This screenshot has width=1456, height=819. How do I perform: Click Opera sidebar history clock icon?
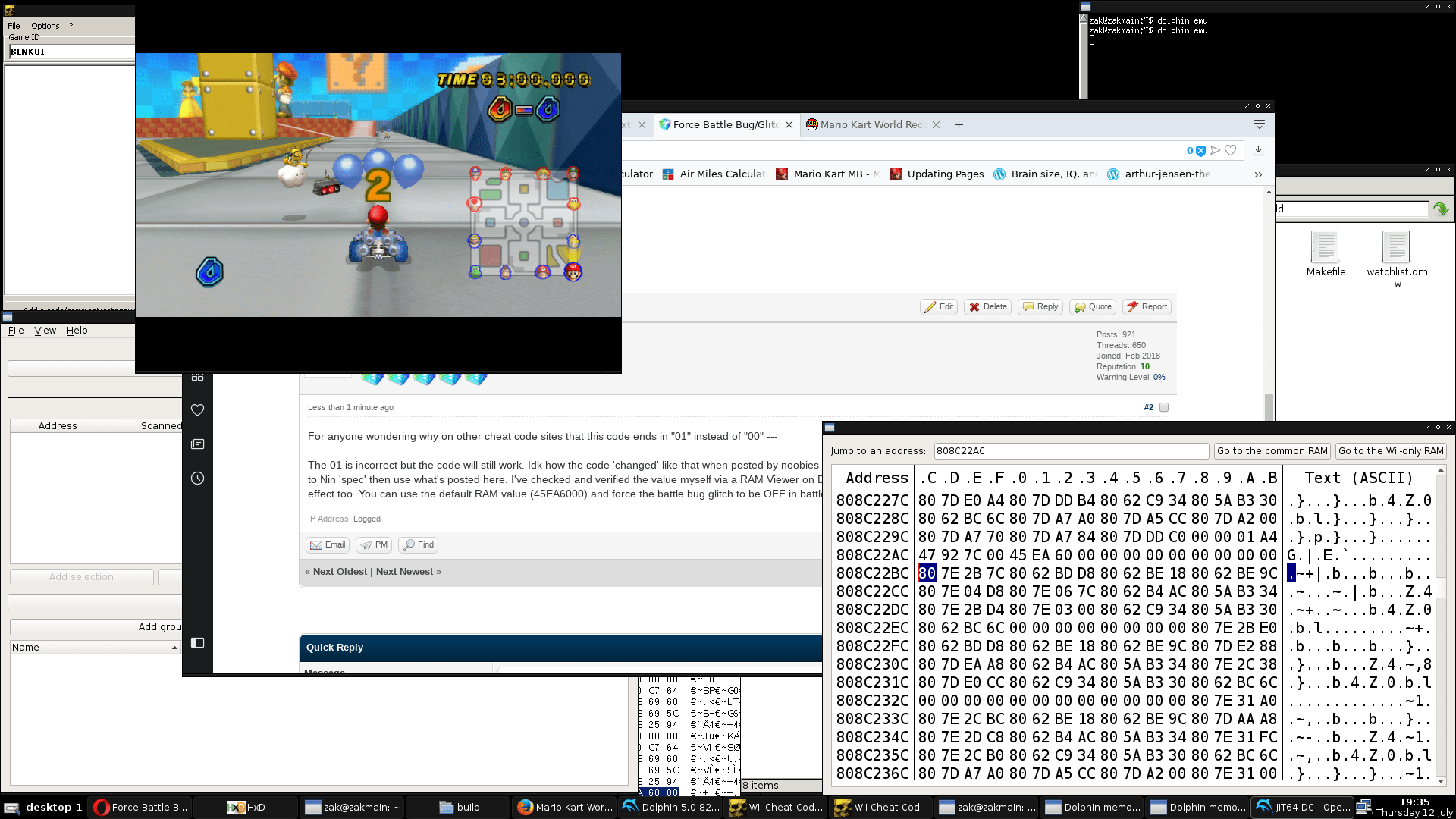(x=197, y=479)
